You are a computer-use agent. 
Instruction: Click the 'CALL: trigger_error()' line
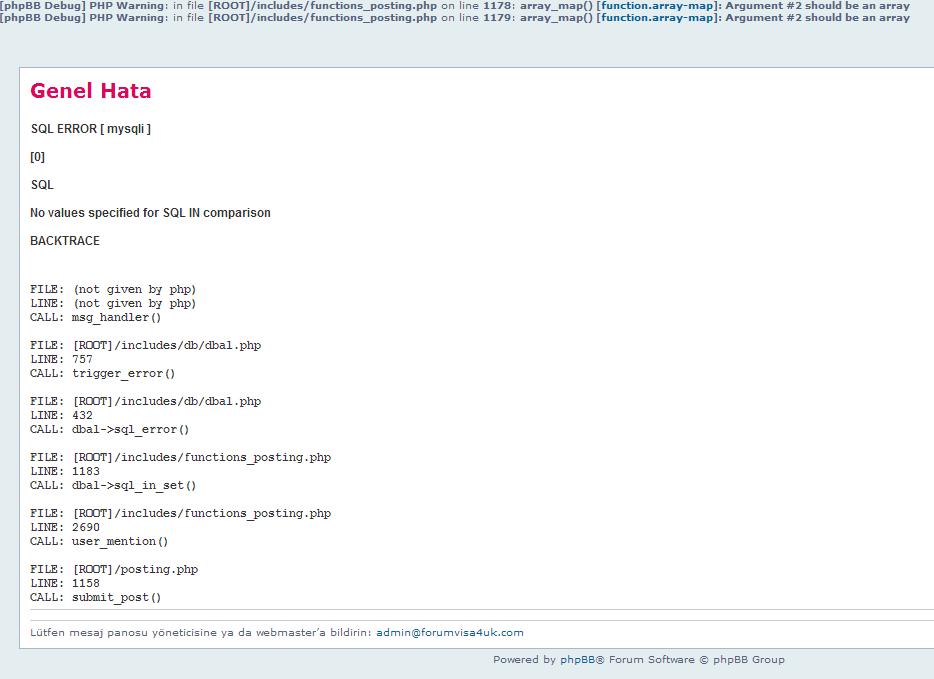click(x=102, y=373)
